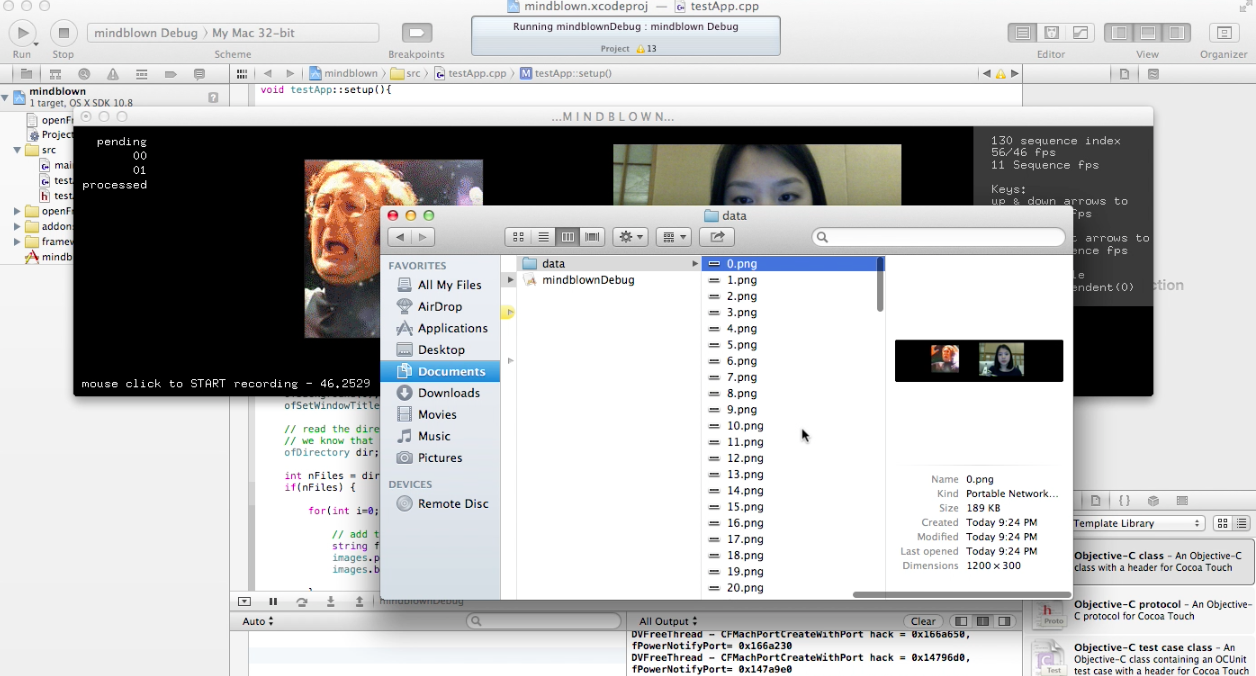Screen dimensions: 1256x676
Task: Jump to previous issue arrow in editor
Action: 986,74
